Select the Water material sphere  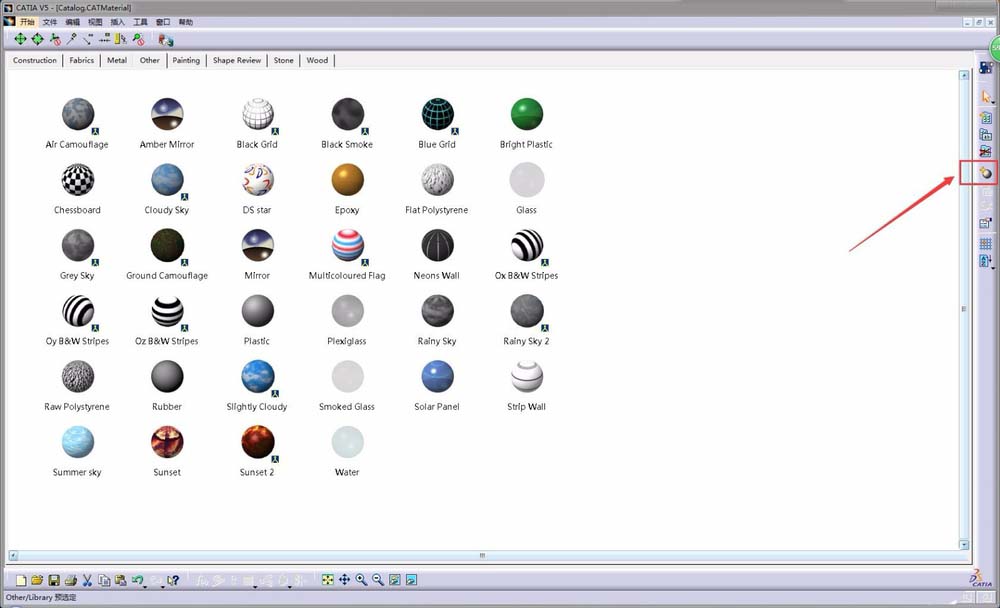click(348, 442)
